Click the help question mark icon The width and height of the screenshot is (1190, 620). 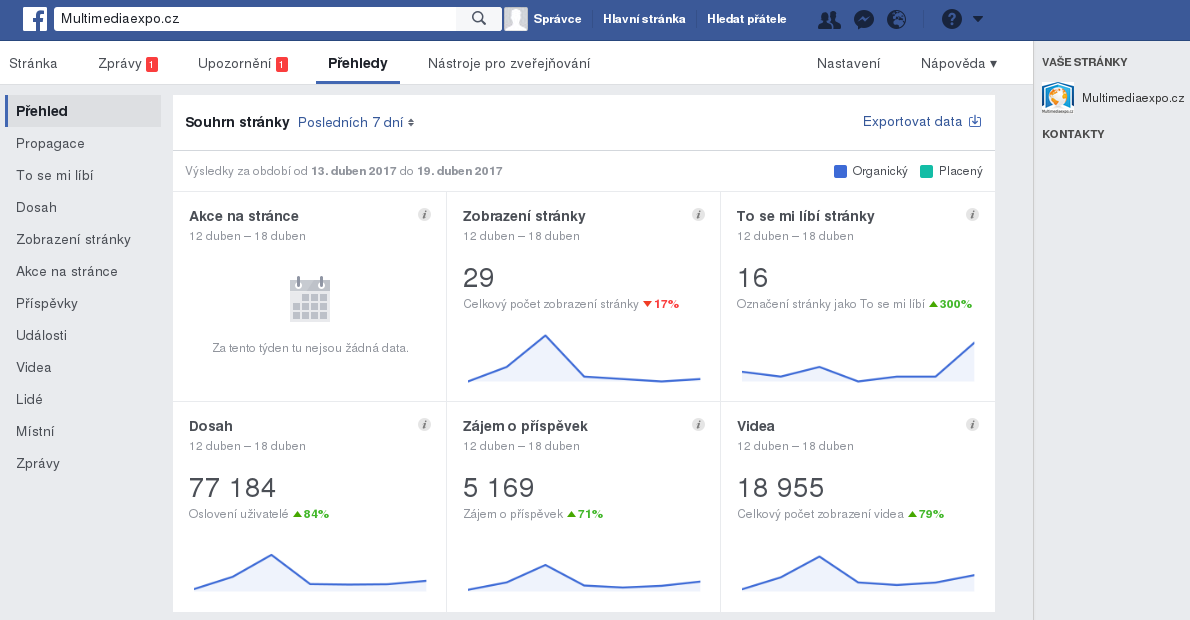point(952,19)
